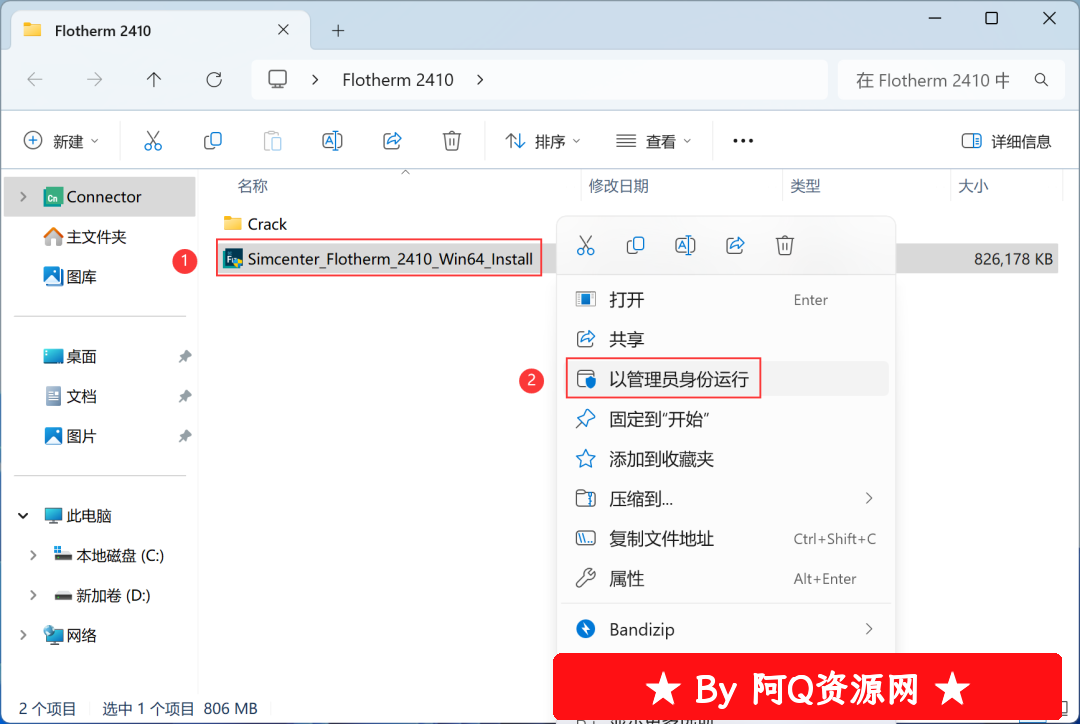
Task: Click the Copy icon in the toolbar
Action: click(213, 141)
